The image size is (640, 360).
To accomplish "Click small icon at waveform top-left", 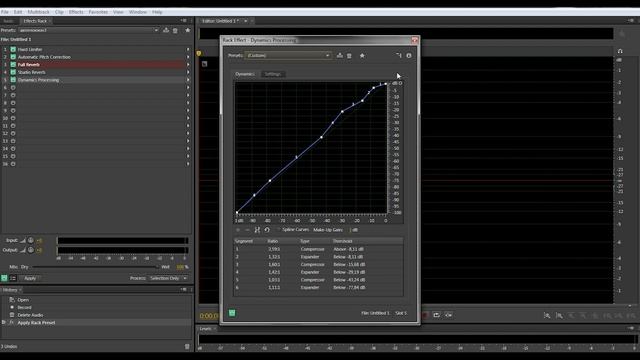I will [204, 64].
